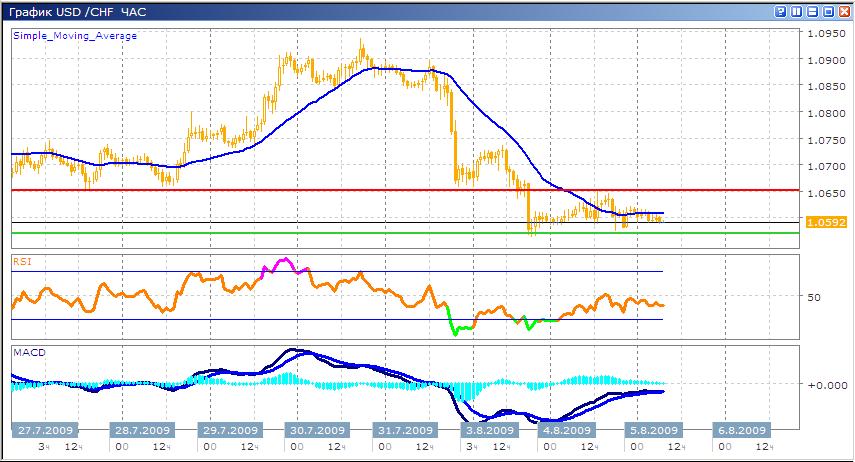
Task: Maximize the USD/CHF chart window
Action: tap(829, 11)
